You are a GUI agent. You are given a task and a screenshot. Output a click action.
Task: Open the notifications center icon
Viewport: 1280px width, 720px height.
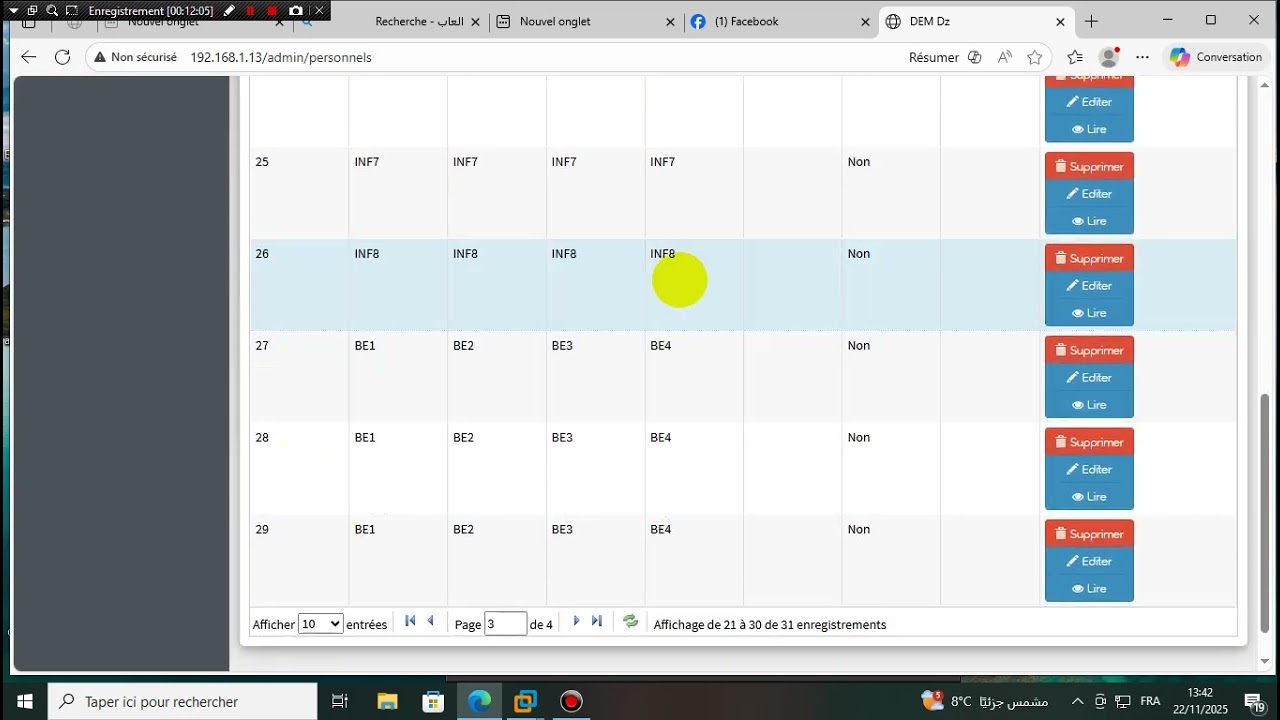[1254, 701]
